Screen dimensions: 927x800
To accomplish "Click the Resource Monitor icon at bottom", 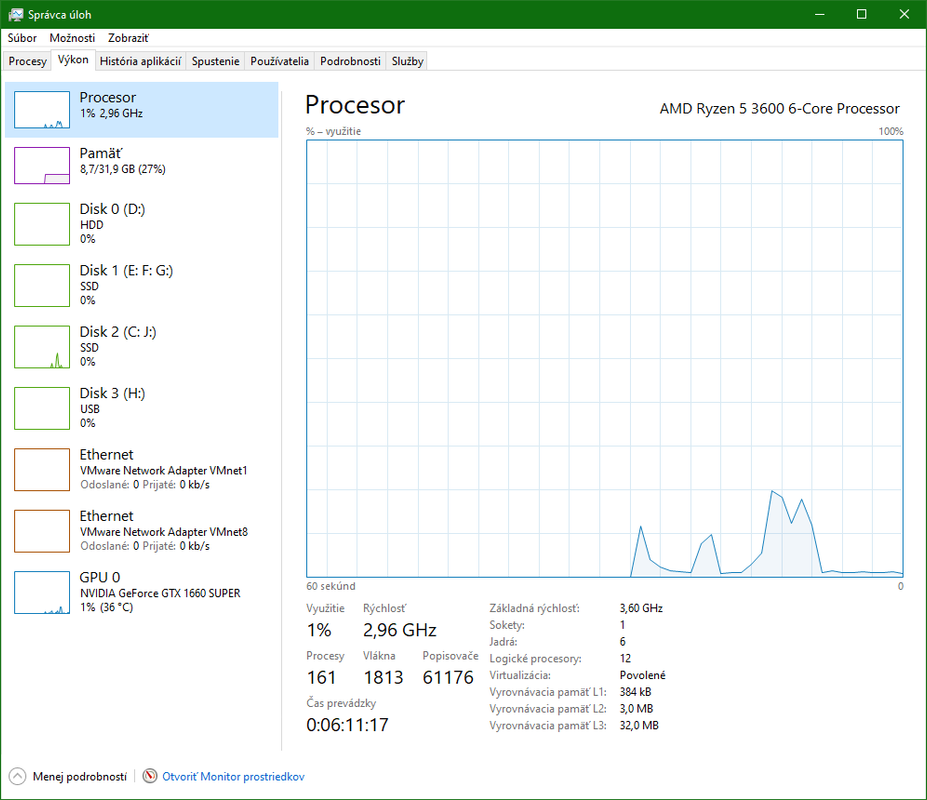I will 150,776.
